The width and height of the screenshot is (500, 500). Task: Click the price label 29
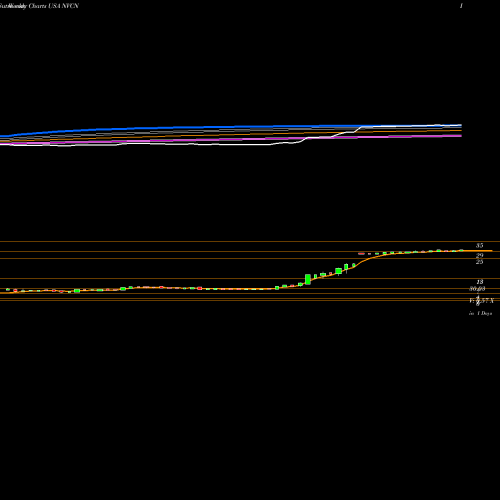point(479,256)
